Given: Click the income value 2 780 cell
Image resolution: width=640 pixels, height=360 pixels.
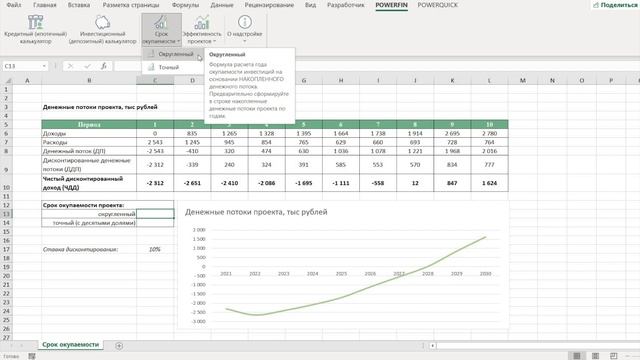Looking at the screenshot, I should 489,133.
